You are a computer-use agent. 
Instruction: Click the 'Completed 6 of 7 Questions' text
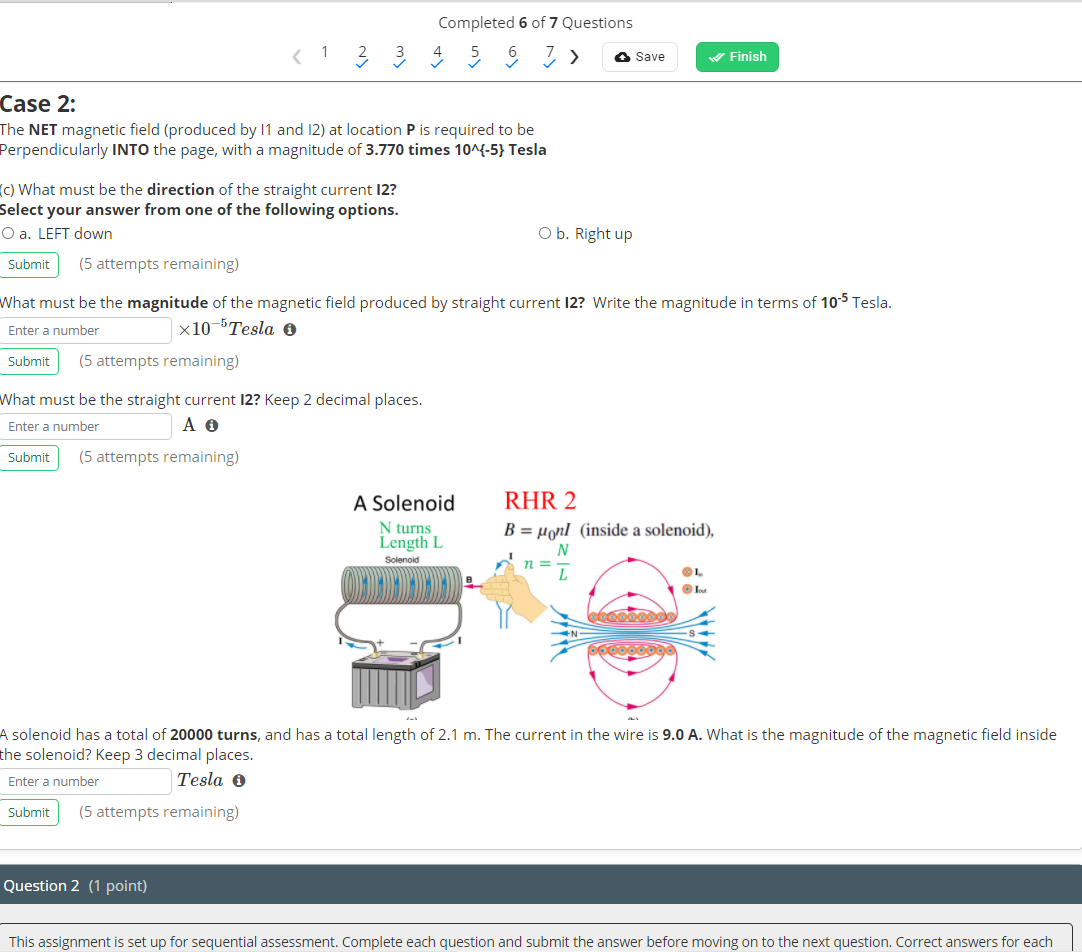(535, 23)
